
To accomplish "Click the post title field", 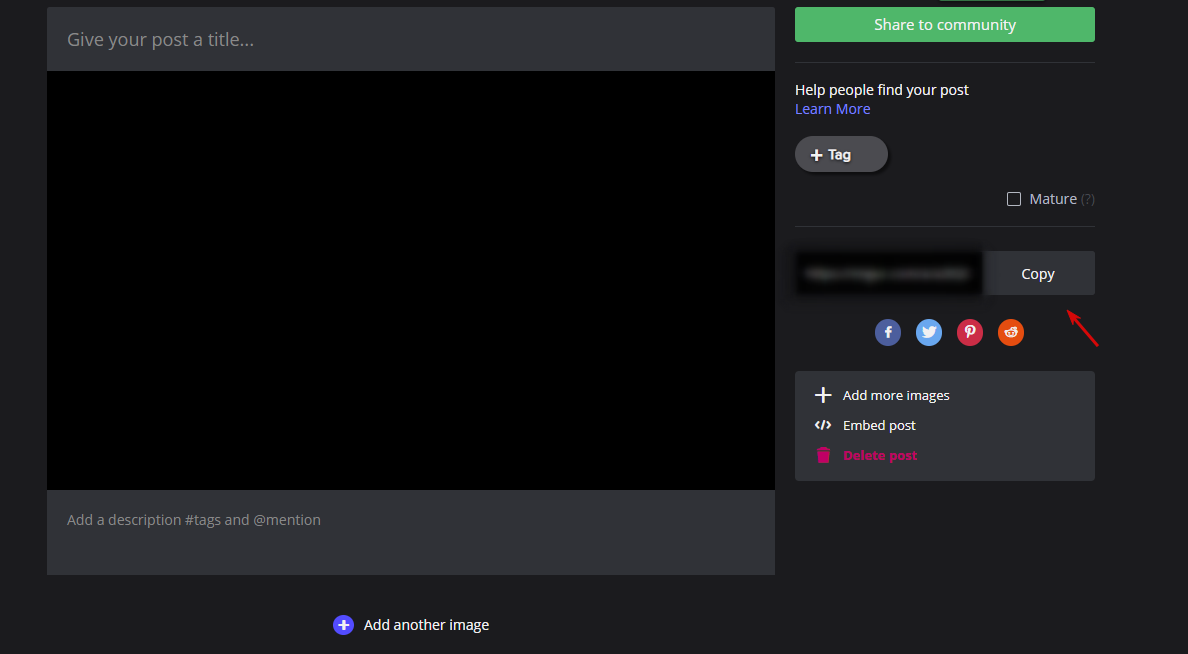I will [410, 40].
